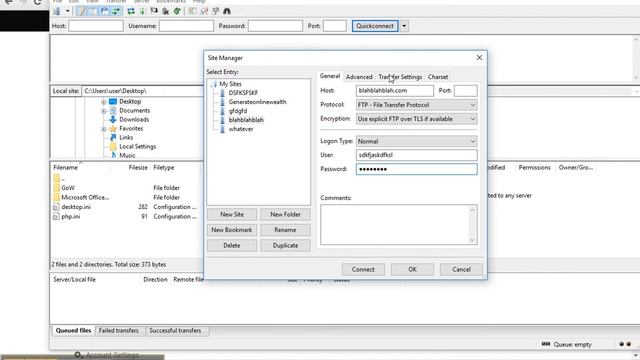Click the Favorites star icon

pyautogui.click(x=113, y=128)
